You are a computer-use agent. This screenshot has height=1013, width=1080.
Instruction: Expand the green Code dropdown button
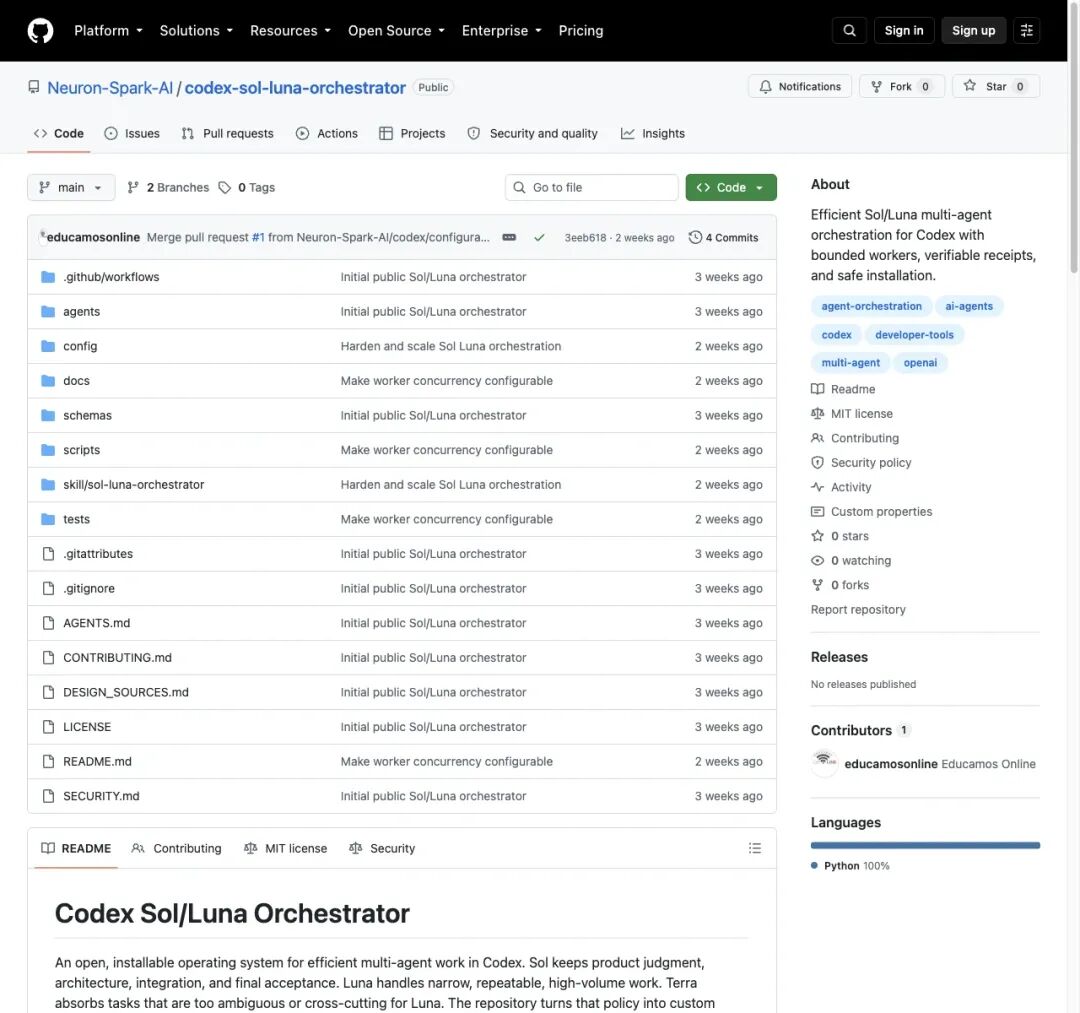click(x=731, y=187)
